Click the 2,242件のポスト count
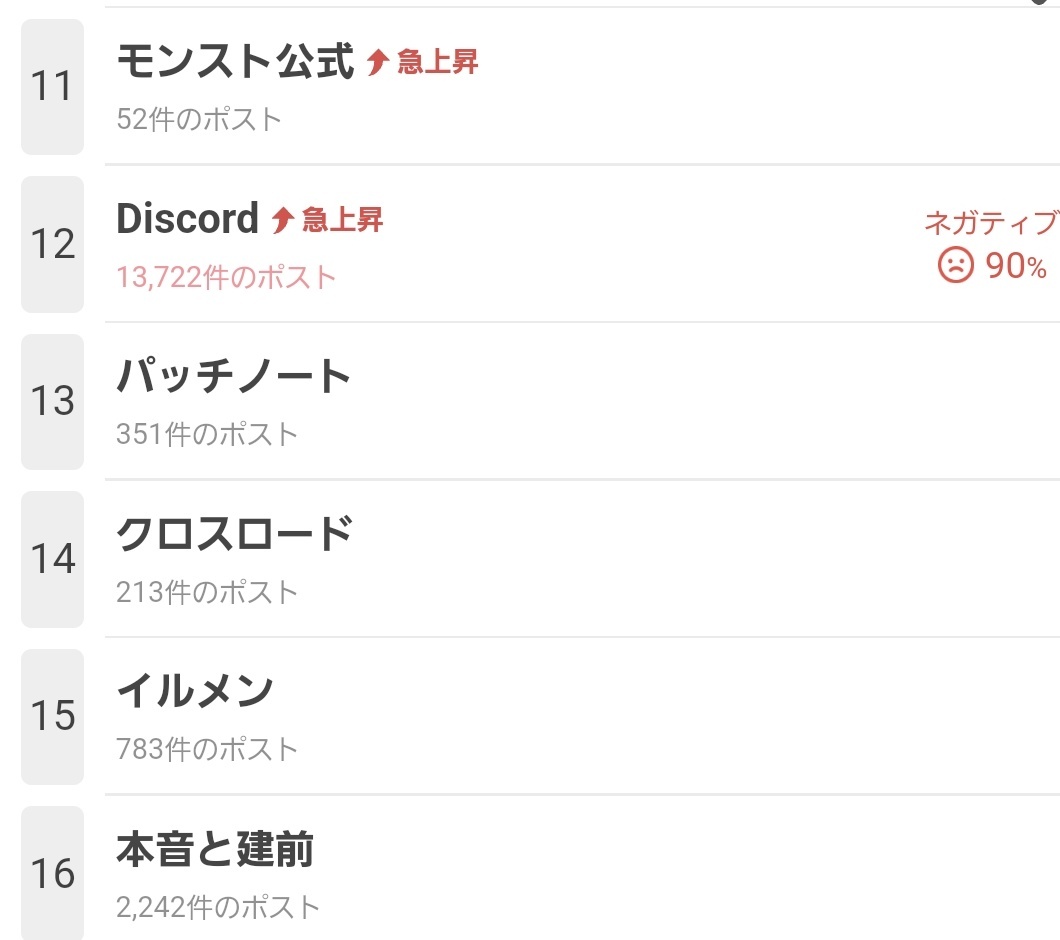Image resolution: width=1060 pixels, height=940 pixels. tap(218, 907)
